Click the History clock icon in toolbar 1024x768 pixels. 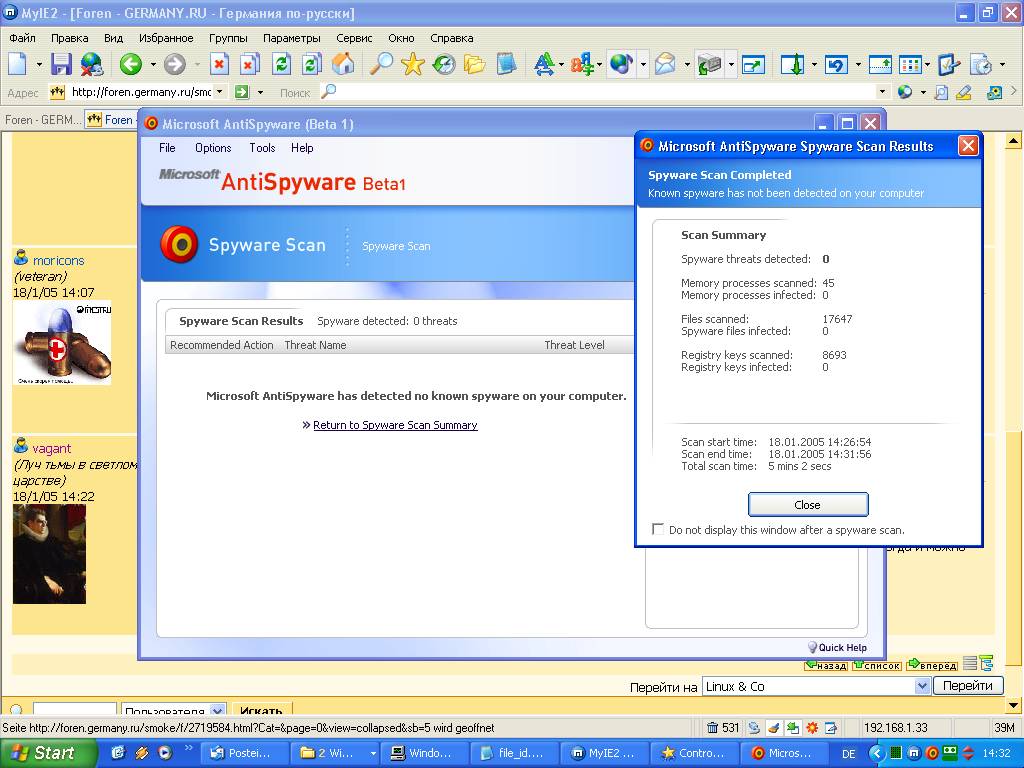[444, 64]
